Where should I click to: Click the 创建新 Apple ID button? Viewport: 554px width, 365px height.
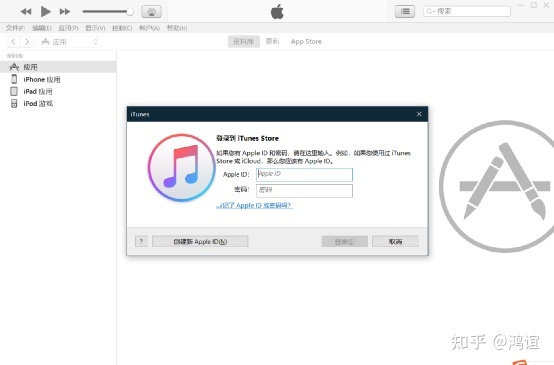pyautogui.click(x=200, y=241)
